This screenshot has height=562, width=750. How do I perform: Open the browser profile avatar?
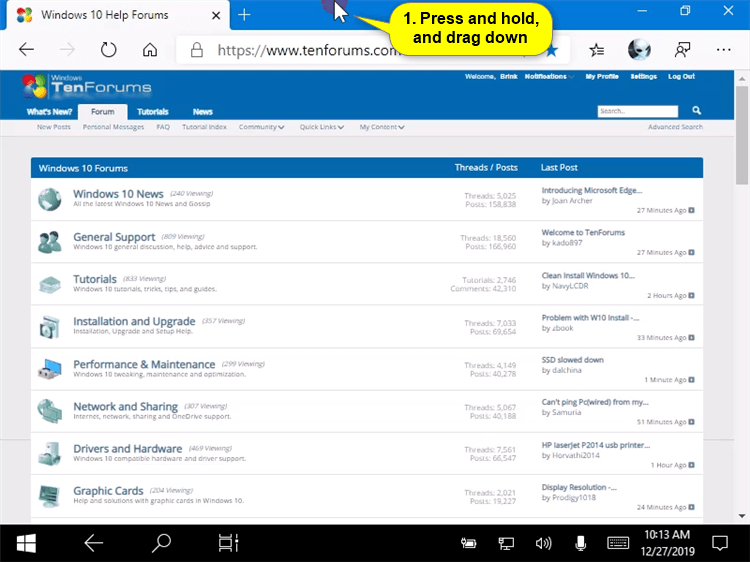click(639, 49)
